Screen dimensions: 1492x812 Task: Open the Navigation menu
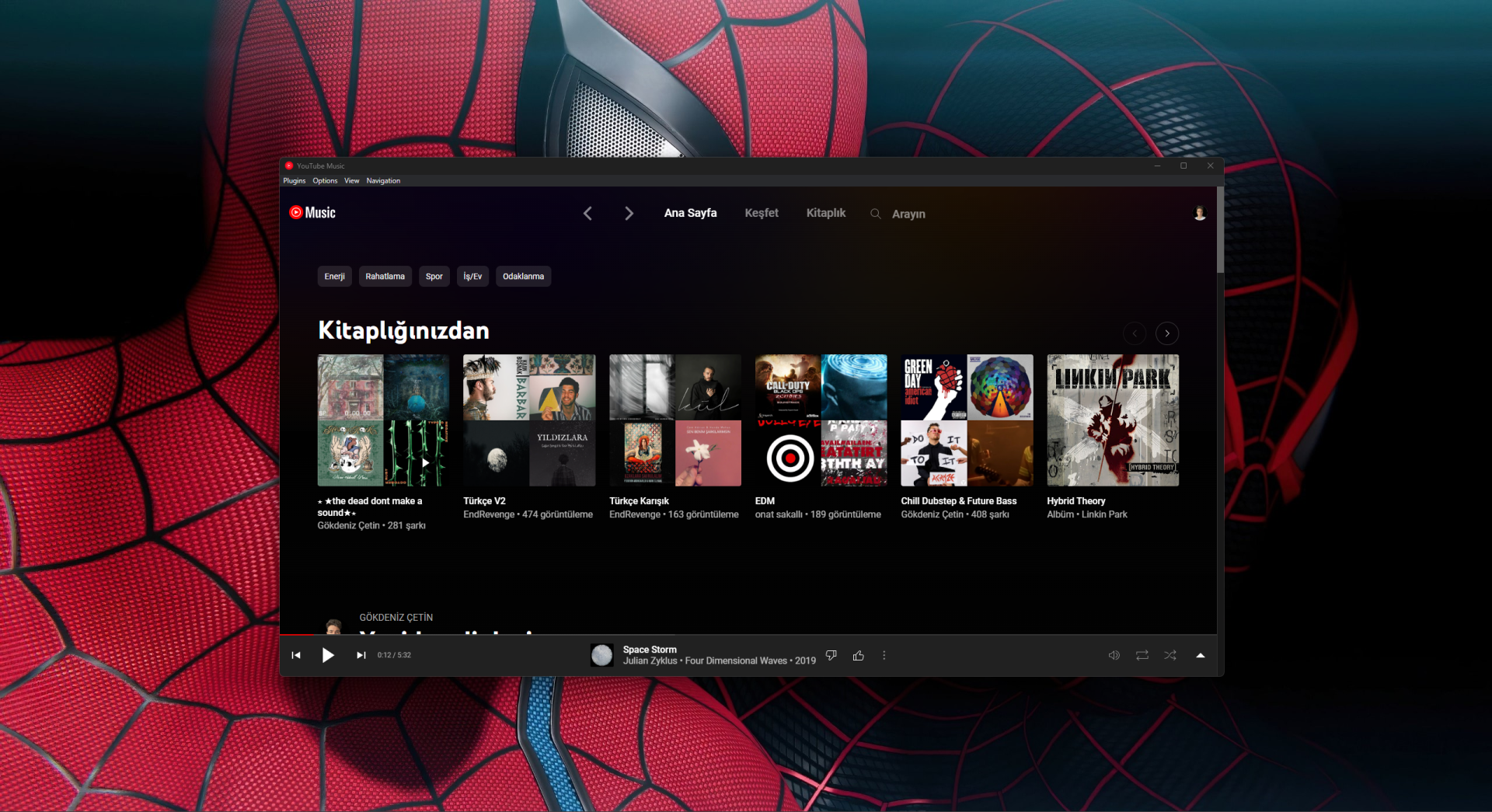383,181
